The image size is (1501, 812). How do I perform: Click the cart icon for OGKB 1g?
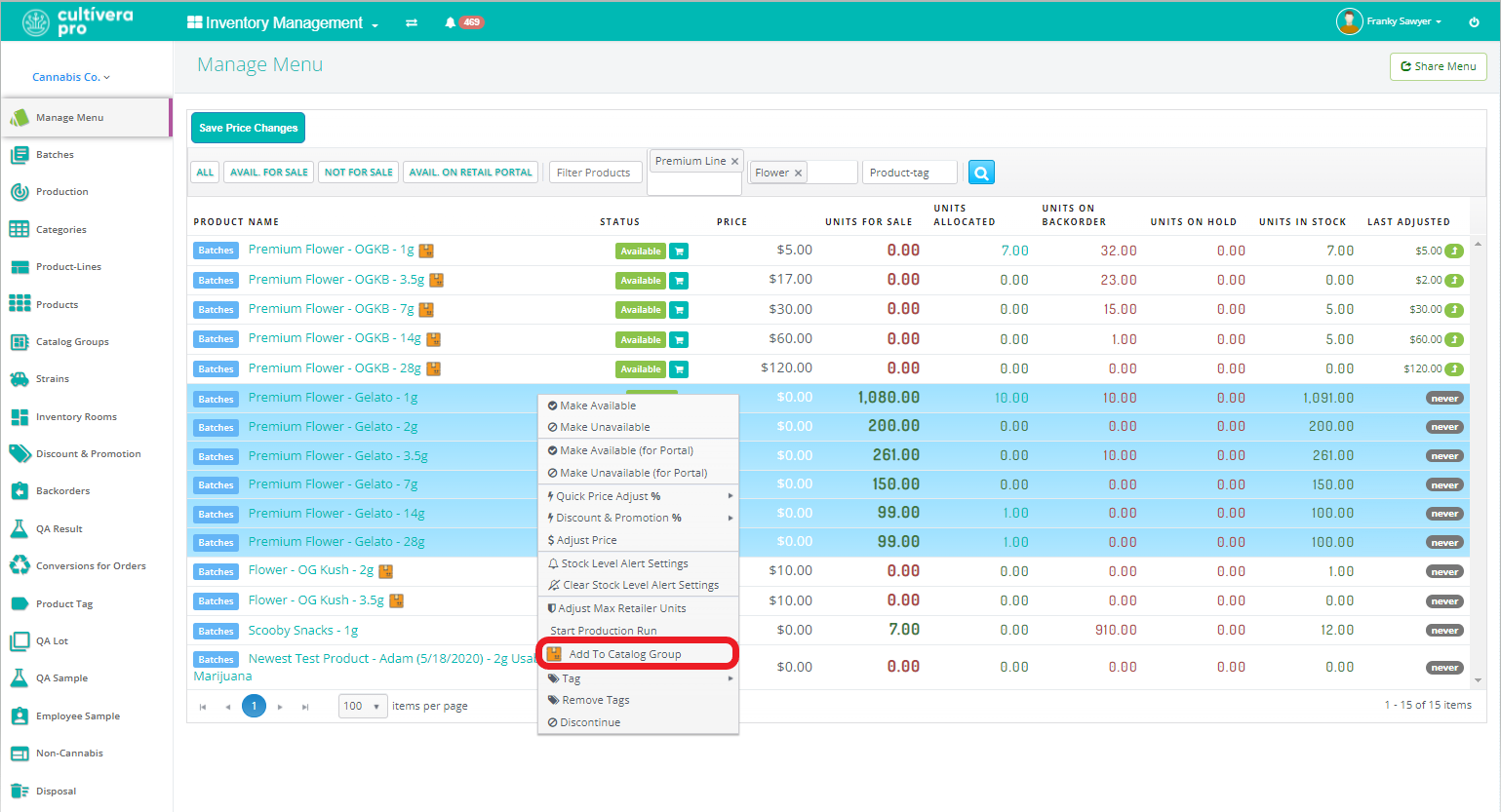pyautogui.click(x=680, y=251)
